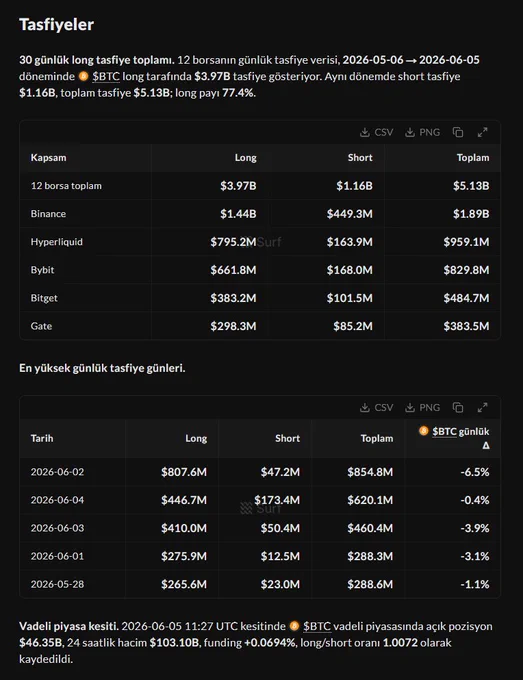
Task: Copy the exchange liquidation table
Action: coord(458,132)
